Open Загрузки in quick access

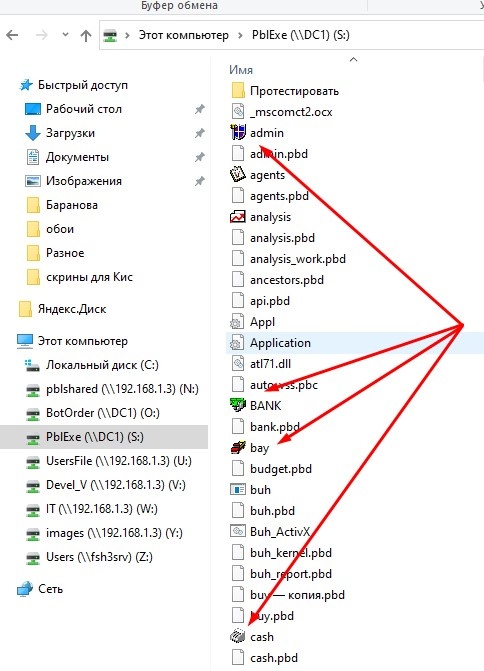pyautogui.click(x=70, y=133)
